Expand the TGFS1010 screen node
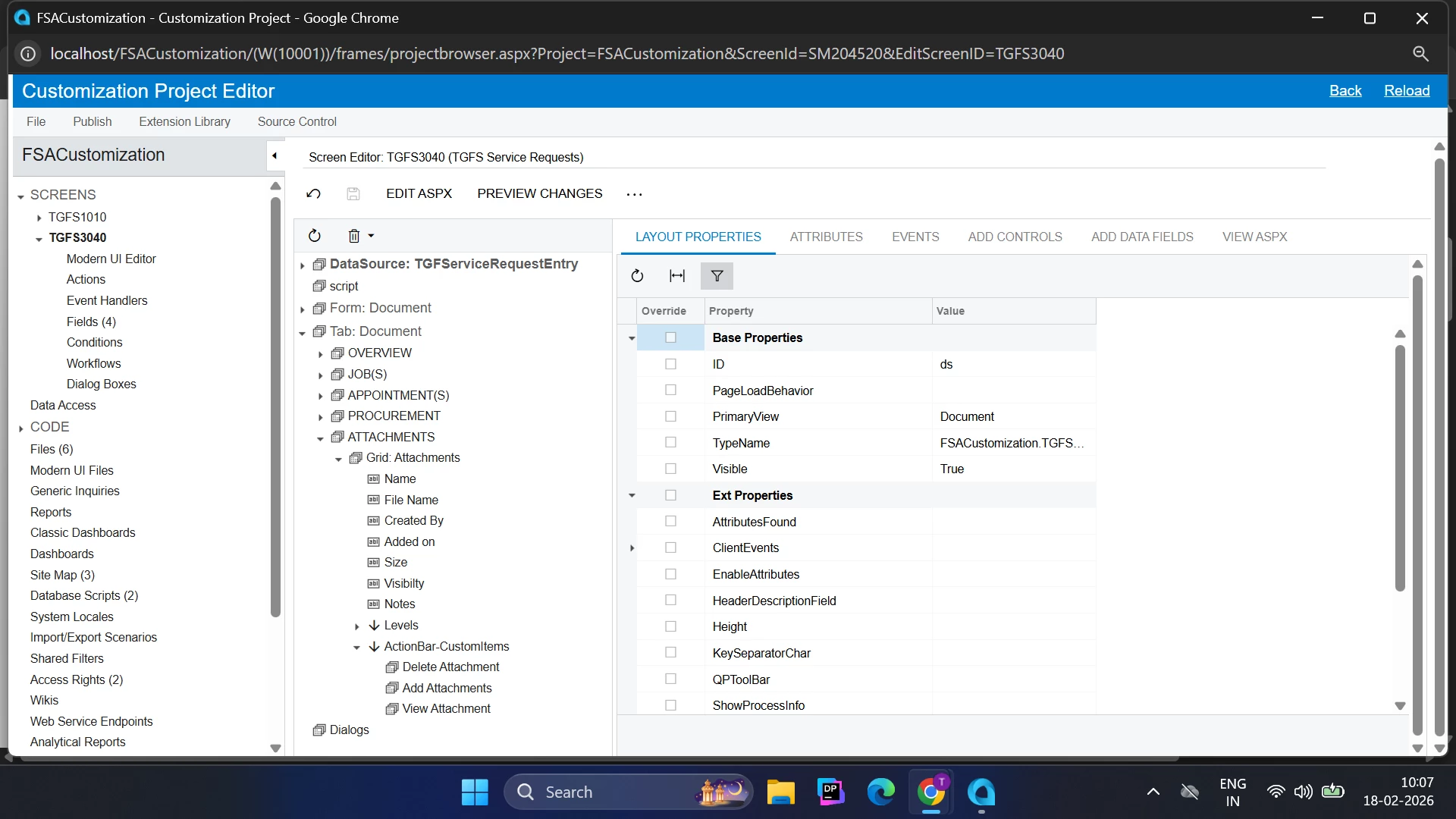 pos(39,218)
